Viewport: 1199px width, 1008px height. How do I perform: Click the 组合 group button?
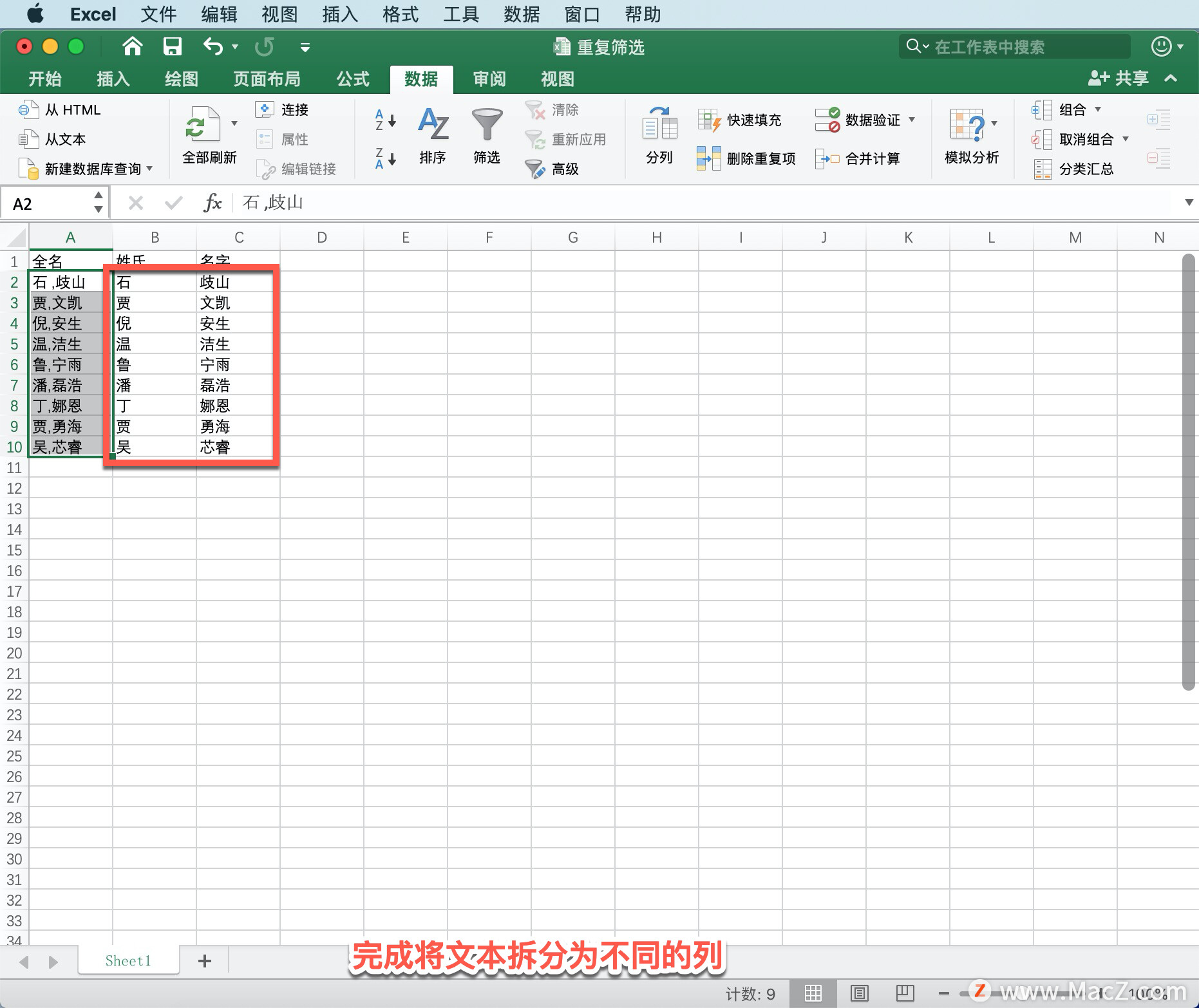(x=1059, y=109)
